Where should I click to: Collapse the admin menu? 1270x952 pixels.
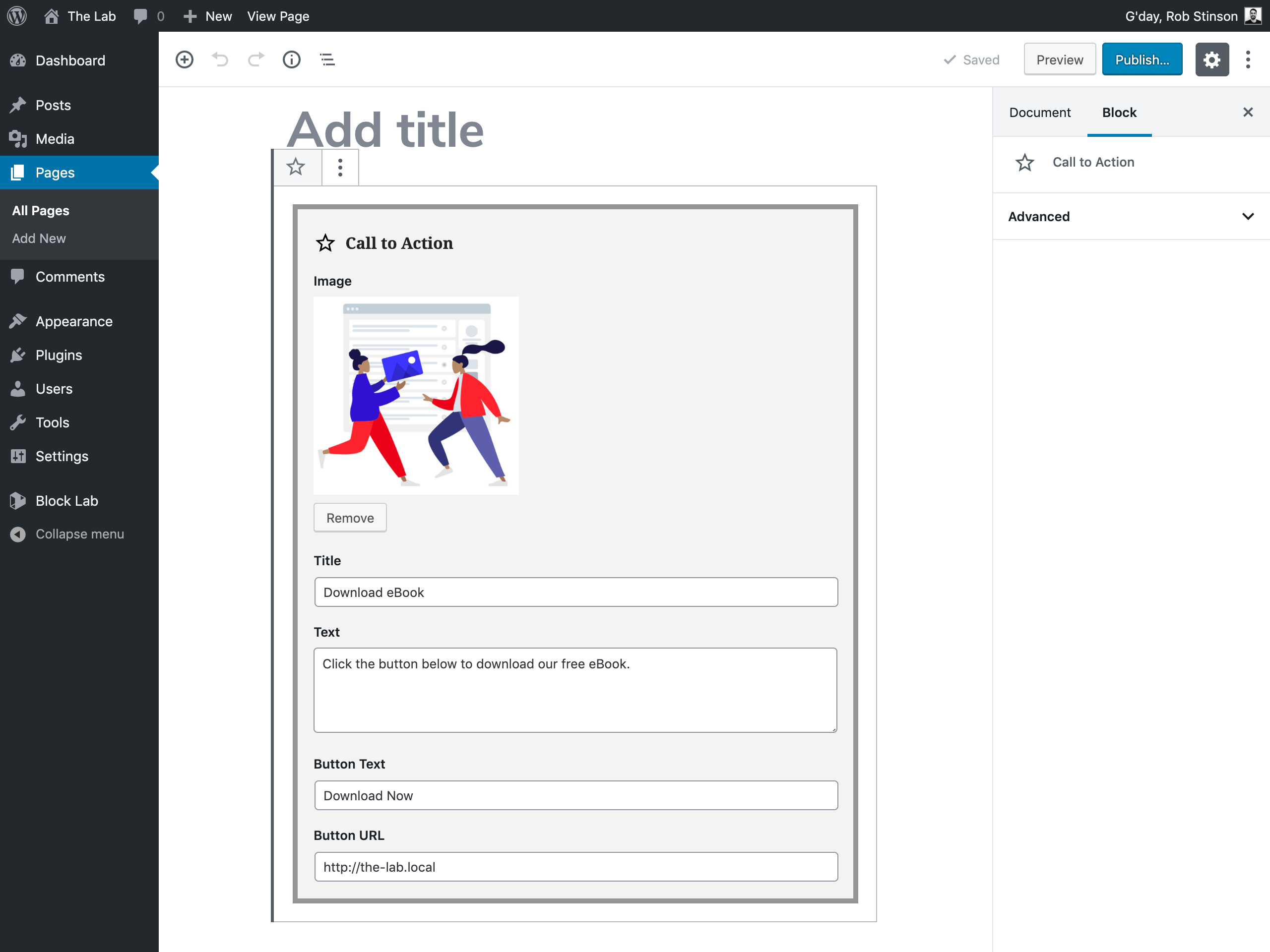[x=79, y=534]
